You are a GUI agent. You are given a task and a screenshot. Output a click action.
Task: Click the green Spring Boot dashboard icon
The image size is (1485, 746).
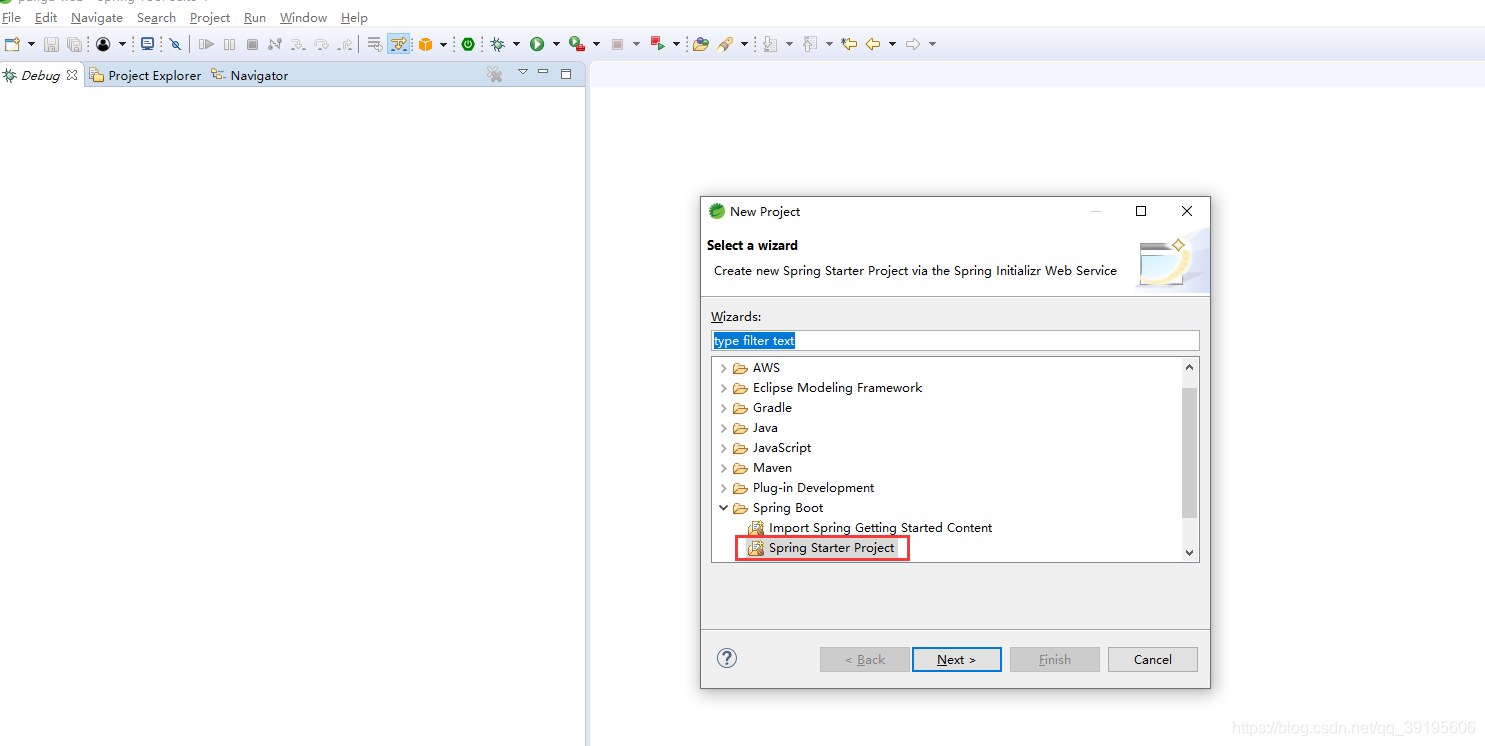pyautogui.click(x=468, y=44)
